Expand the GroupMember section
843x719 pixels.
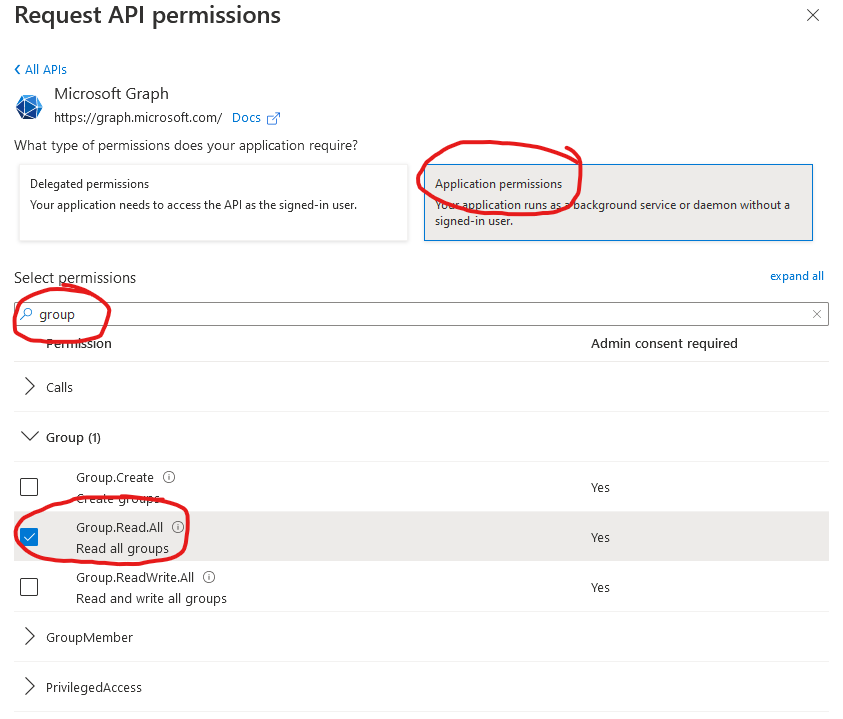tap(31, 637)
